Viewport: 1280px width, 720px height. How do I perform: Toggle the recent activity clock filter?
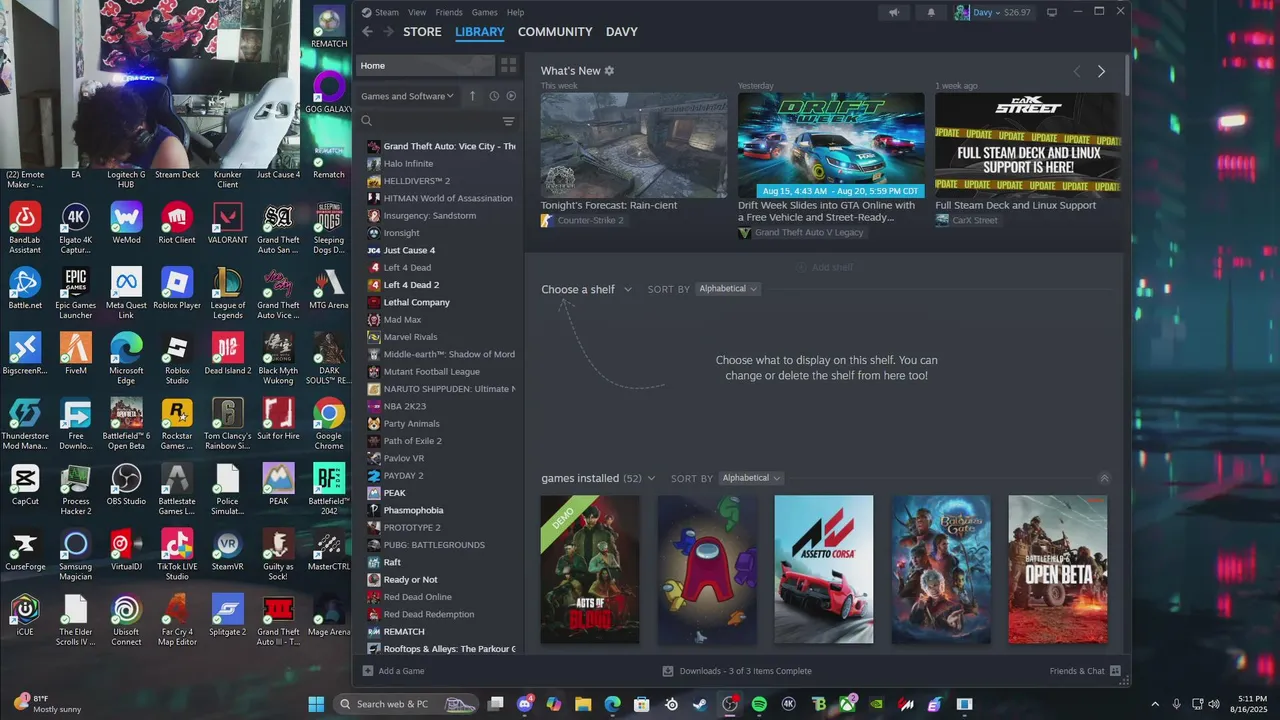pos(494,96)
